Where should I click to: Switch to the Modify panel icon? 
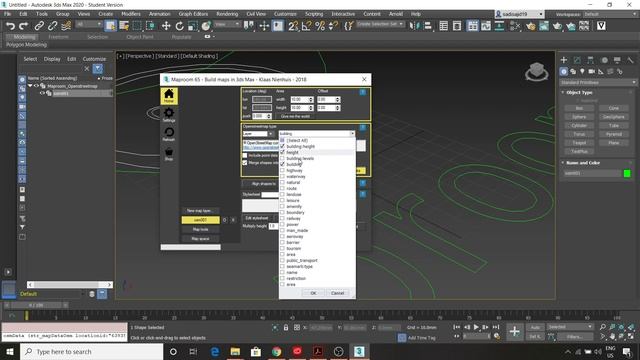click(577, 60)
